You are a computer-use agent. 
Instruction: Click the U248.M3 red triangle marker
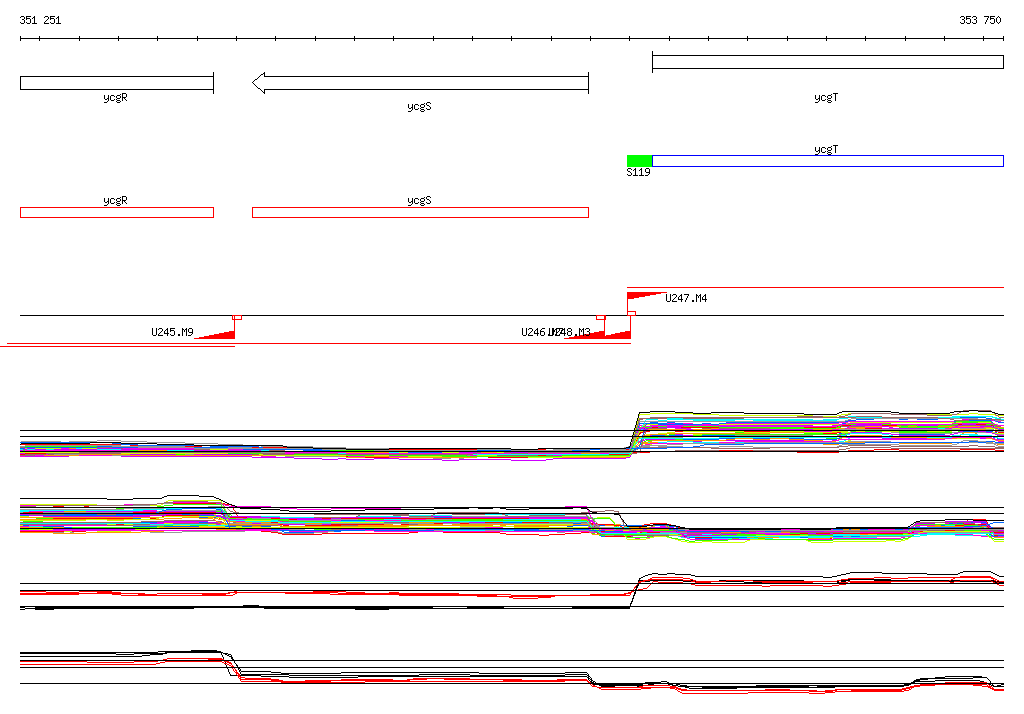[618, 335]
